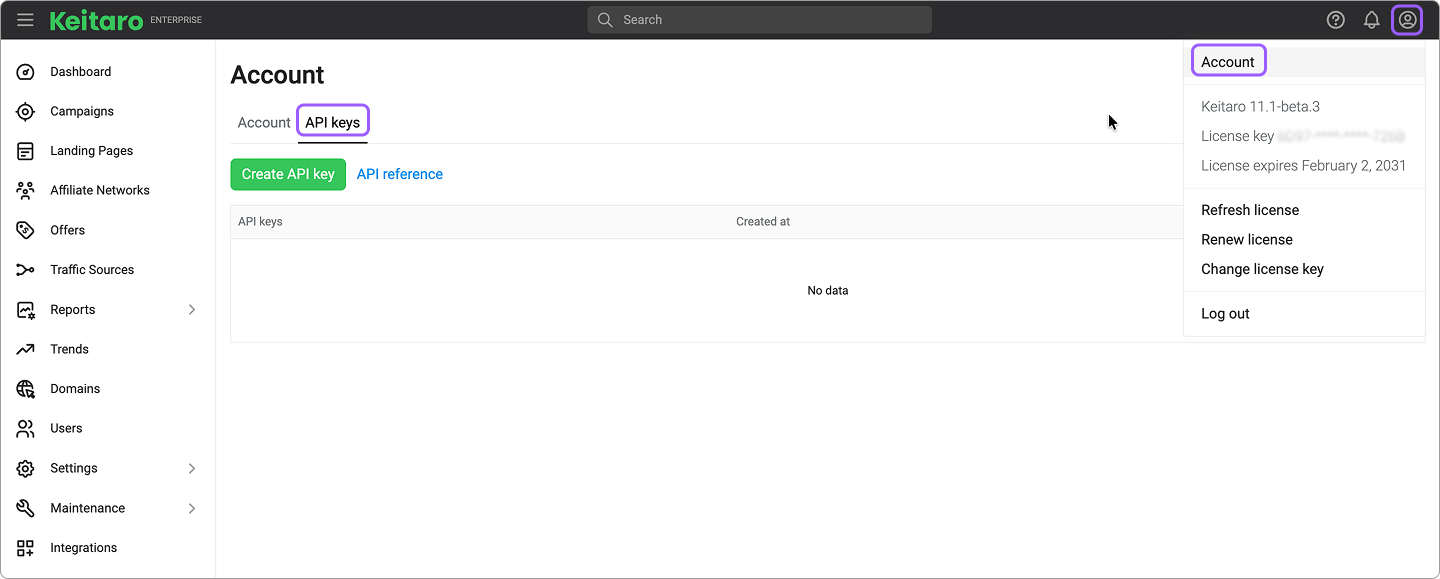Open the notifications bell icon
The image size is (1440, 579).
click(1372, 20)
